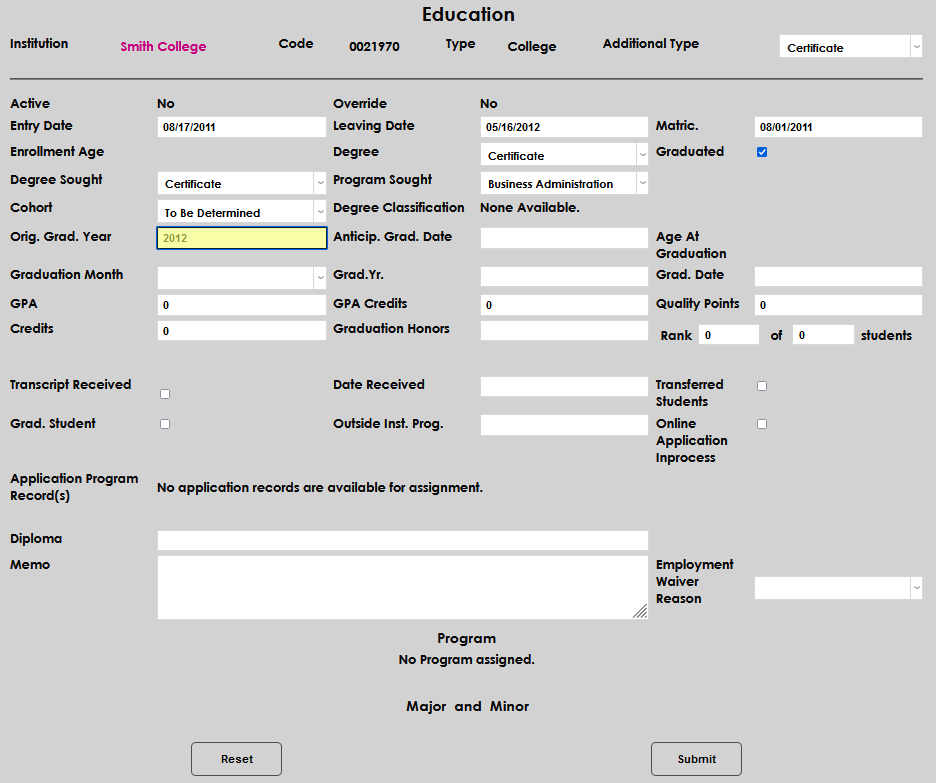This screenshot has height=783, width=936.
Task: Click the 'Major and Minor' heading
Action: pyautogui.click(x=467, y=707)
